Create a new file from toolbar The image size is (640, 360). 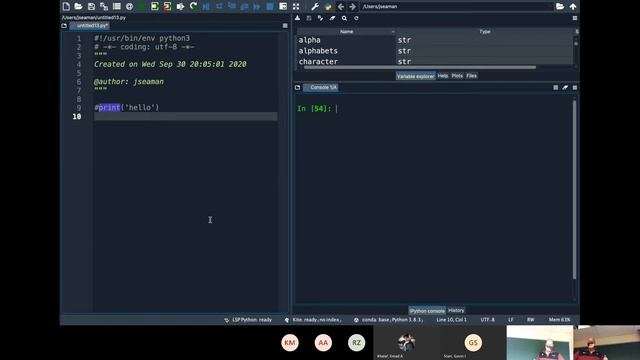tap(66, 6)
